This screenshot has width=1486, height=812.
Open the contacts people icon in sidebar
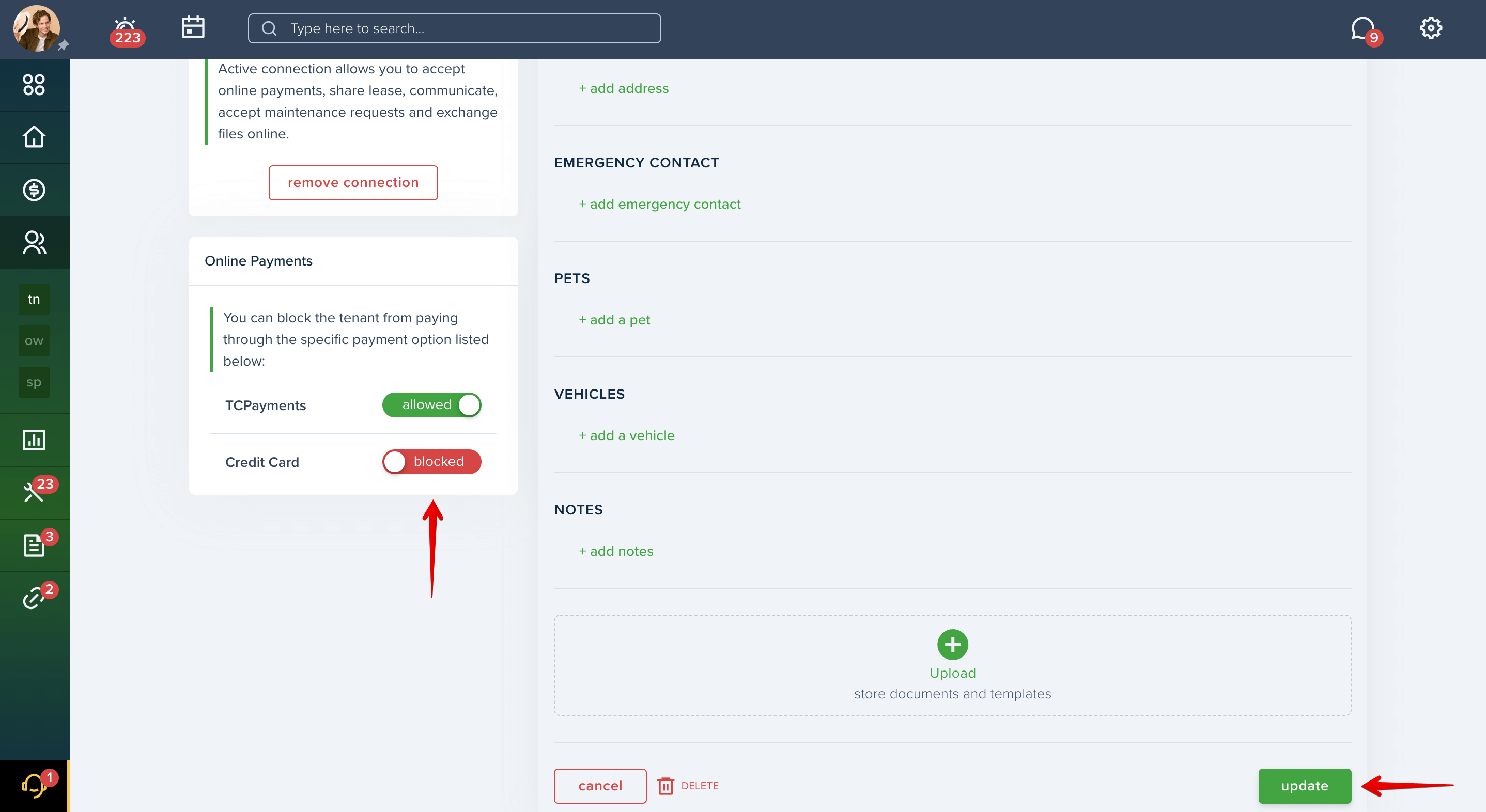[x=34, y=242]
